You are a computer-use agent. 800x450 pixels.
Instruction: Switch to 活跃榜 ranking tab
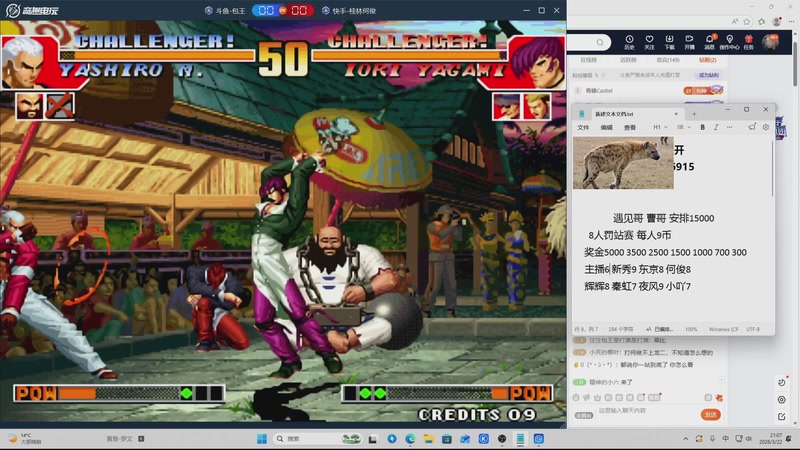tap(628, 60)
